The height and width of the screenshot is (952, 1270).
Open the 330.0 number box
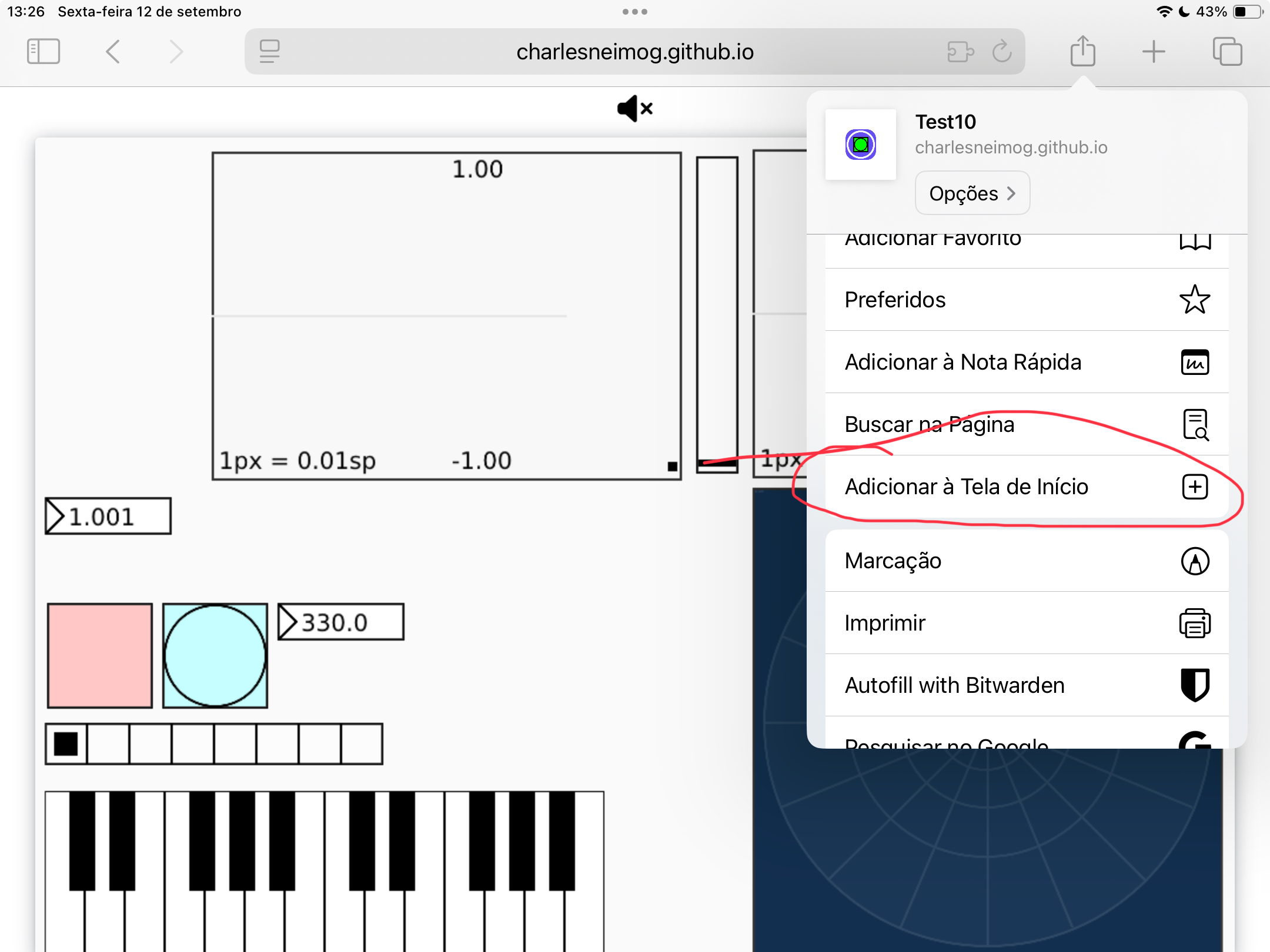tap(341, 622)
